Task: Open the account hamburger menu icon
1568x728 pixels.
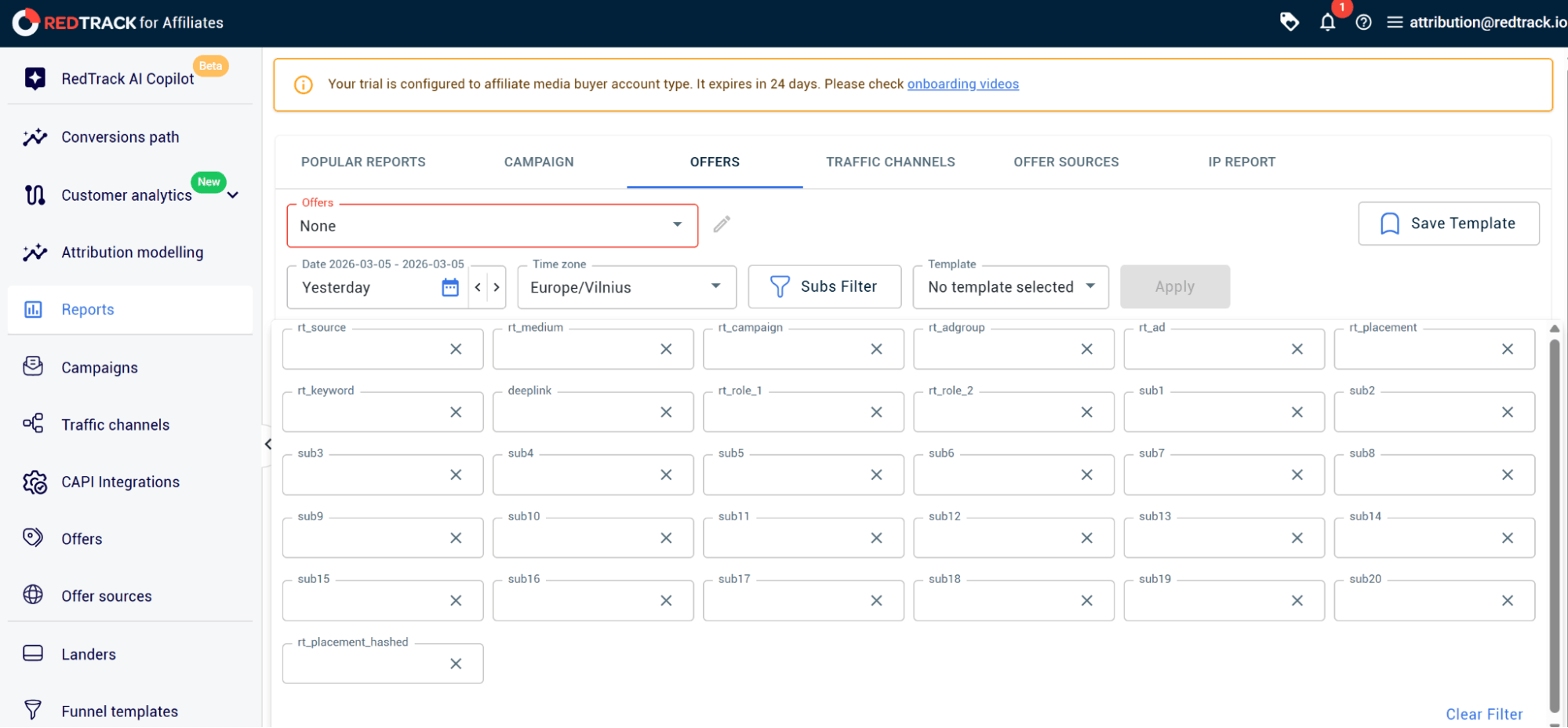Action: click(x=1395, y=22)
